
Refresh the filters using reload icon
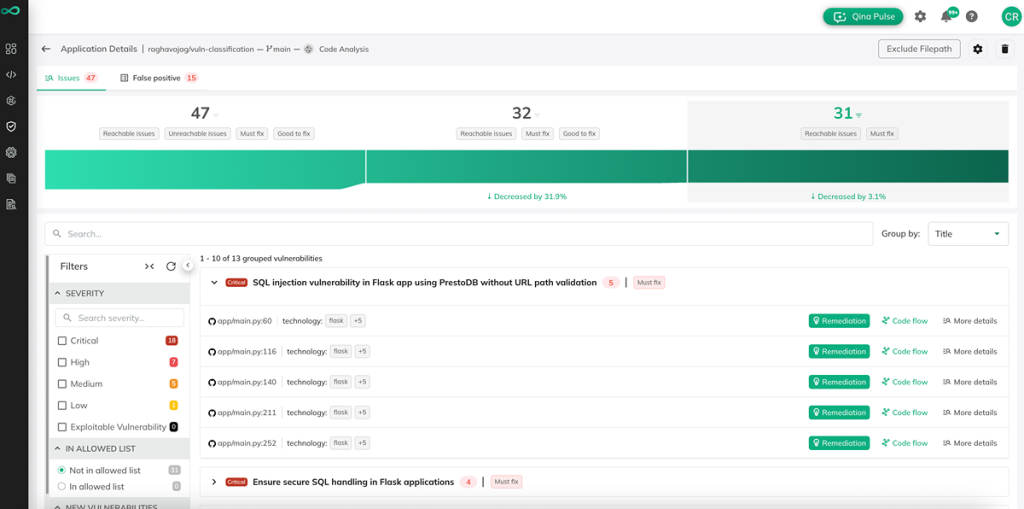click(x=171, y=266)
